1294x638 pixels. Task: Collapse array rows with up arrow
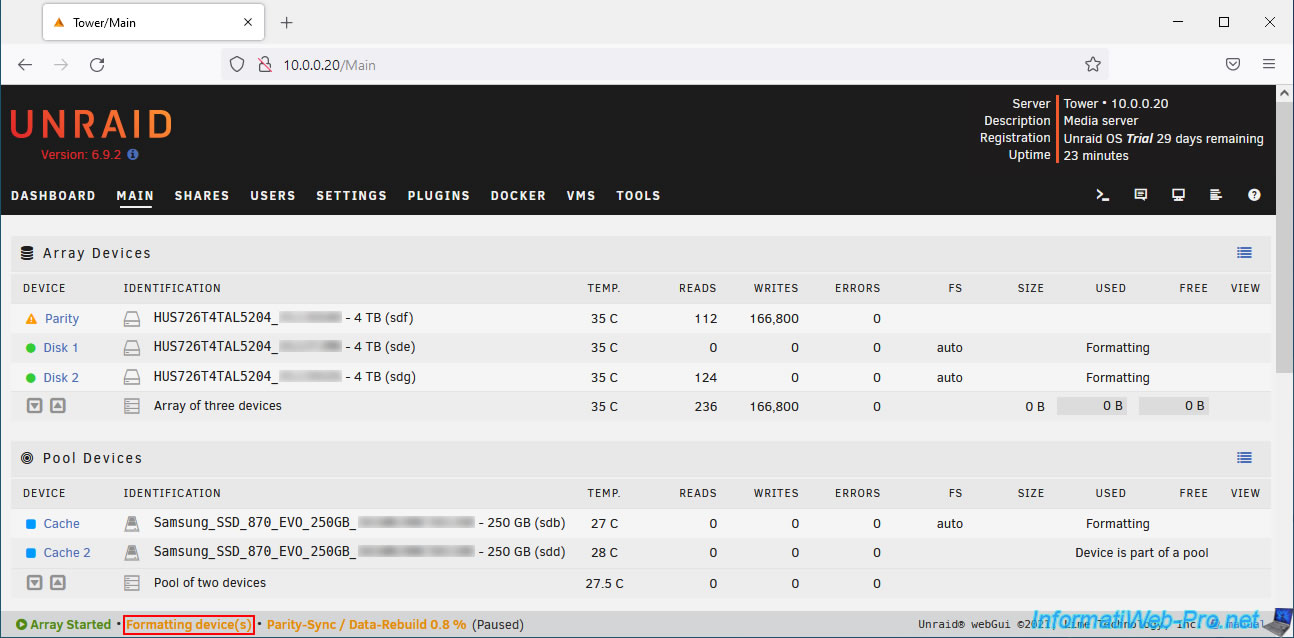[58, 406]
